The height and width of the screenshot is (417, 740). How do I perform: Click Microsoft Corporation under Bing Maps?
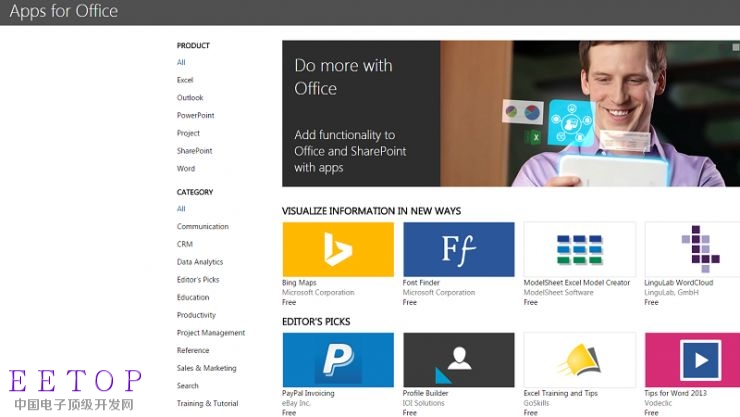click(x=318, y=292)
